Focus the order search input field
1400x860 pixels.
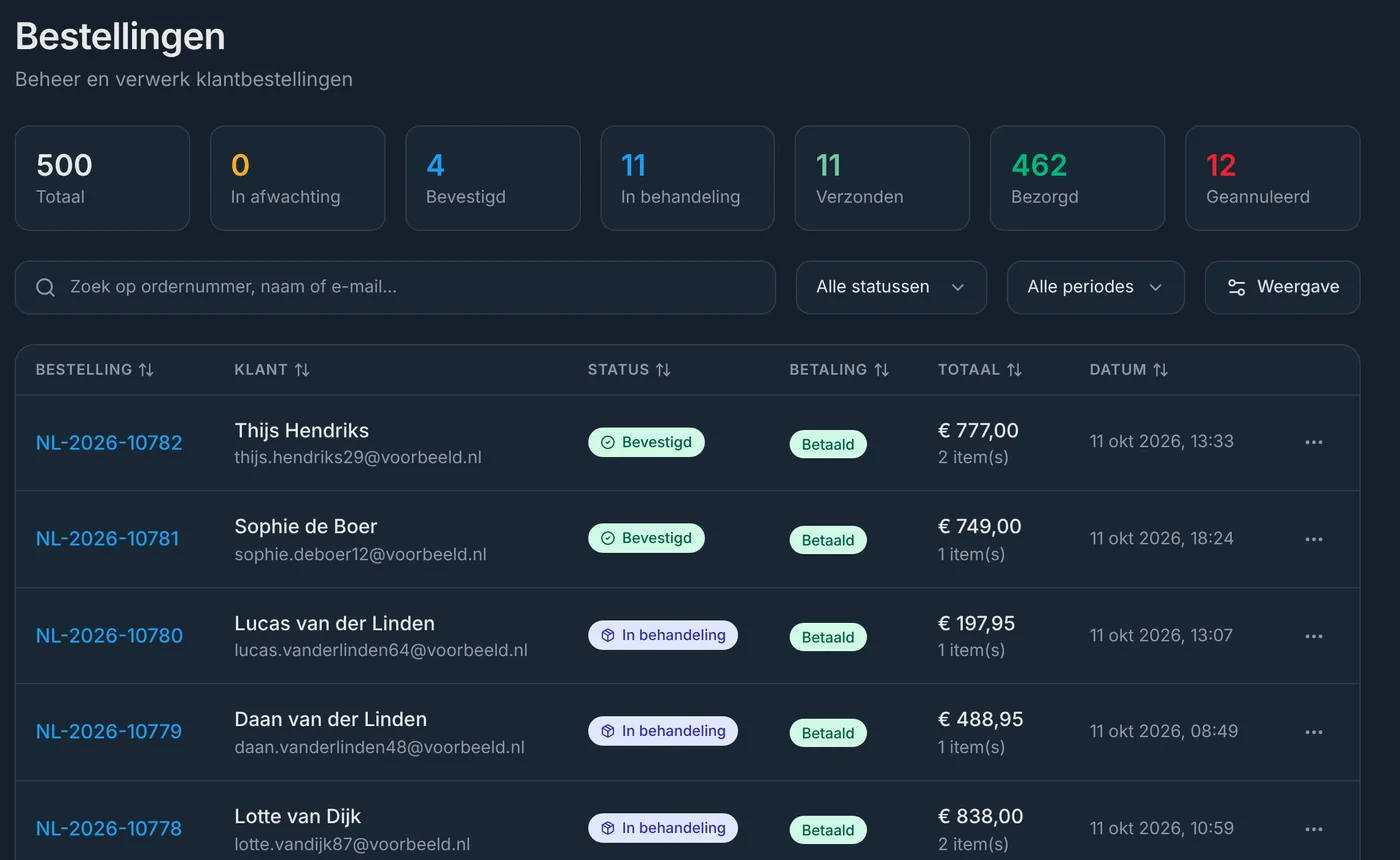[x=395, y=288]
